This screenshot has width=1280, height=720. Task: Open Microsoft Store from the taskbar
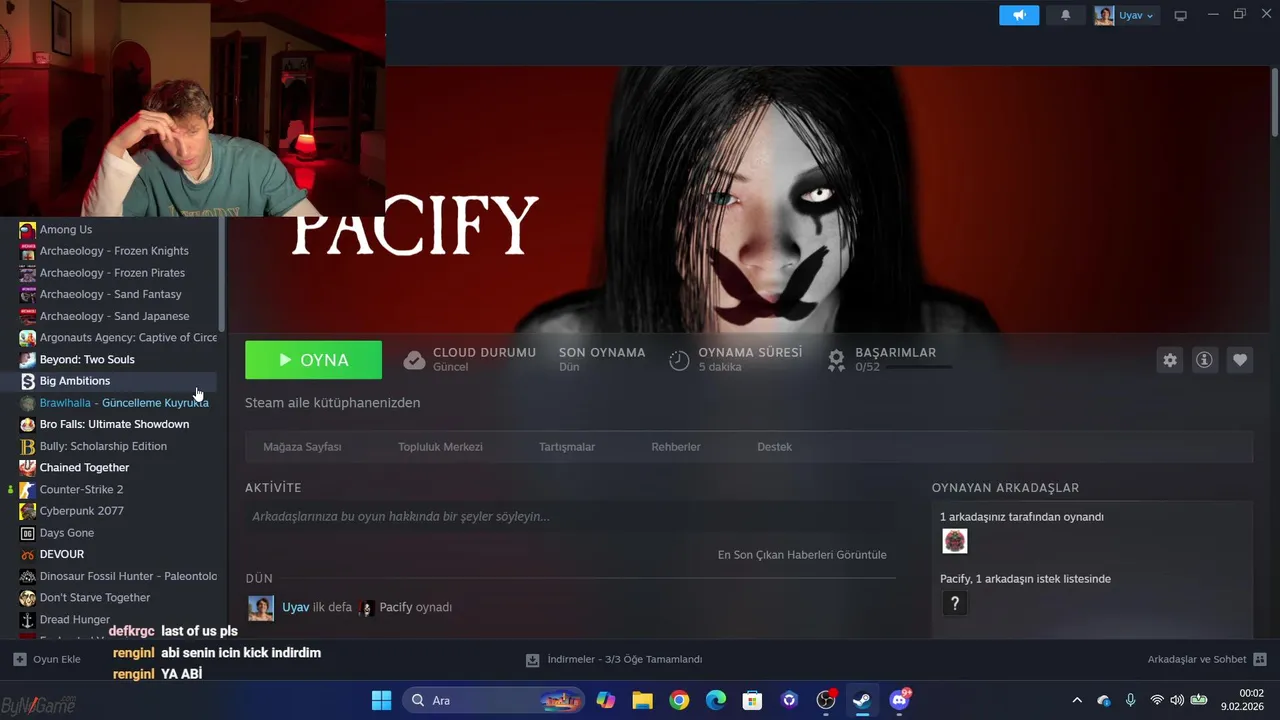coord(752,700)
